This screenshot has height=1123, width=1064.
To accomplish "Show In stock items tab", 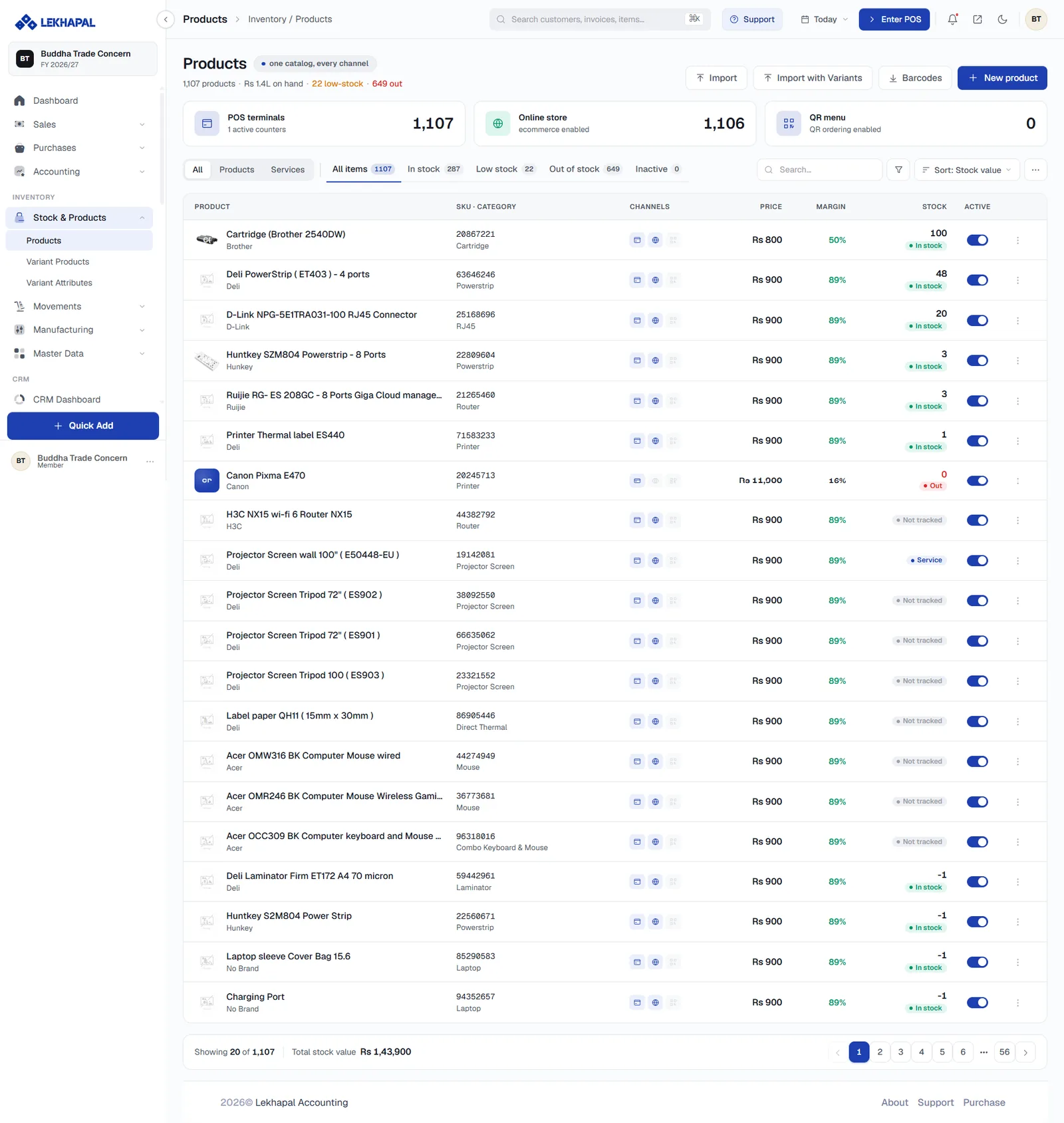I will pyautogui.click(x=434, y=169).
